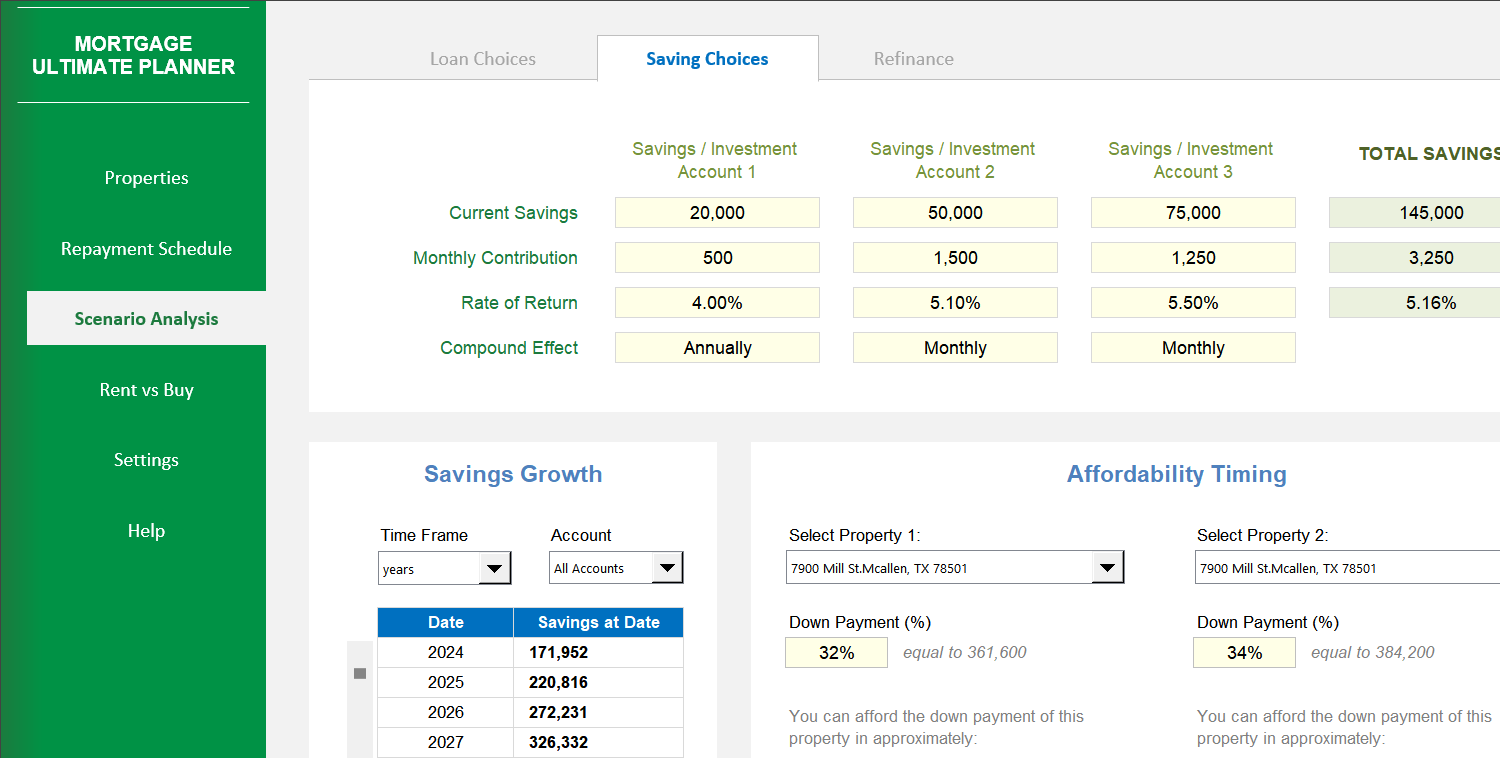Change Compound Effect for Account 1
This screenshot has height=758, width=1500.
point(717,347)
